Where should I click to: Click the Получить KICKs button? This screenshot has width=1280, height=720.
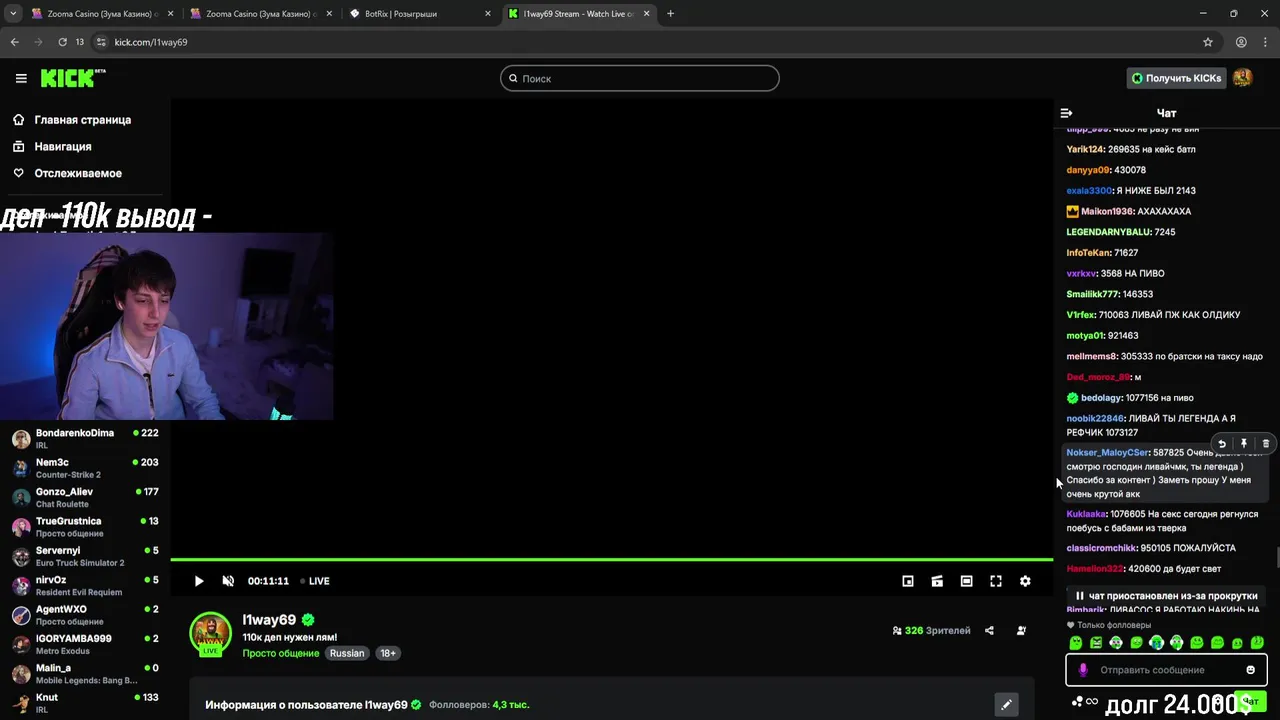coord(1176,78)
